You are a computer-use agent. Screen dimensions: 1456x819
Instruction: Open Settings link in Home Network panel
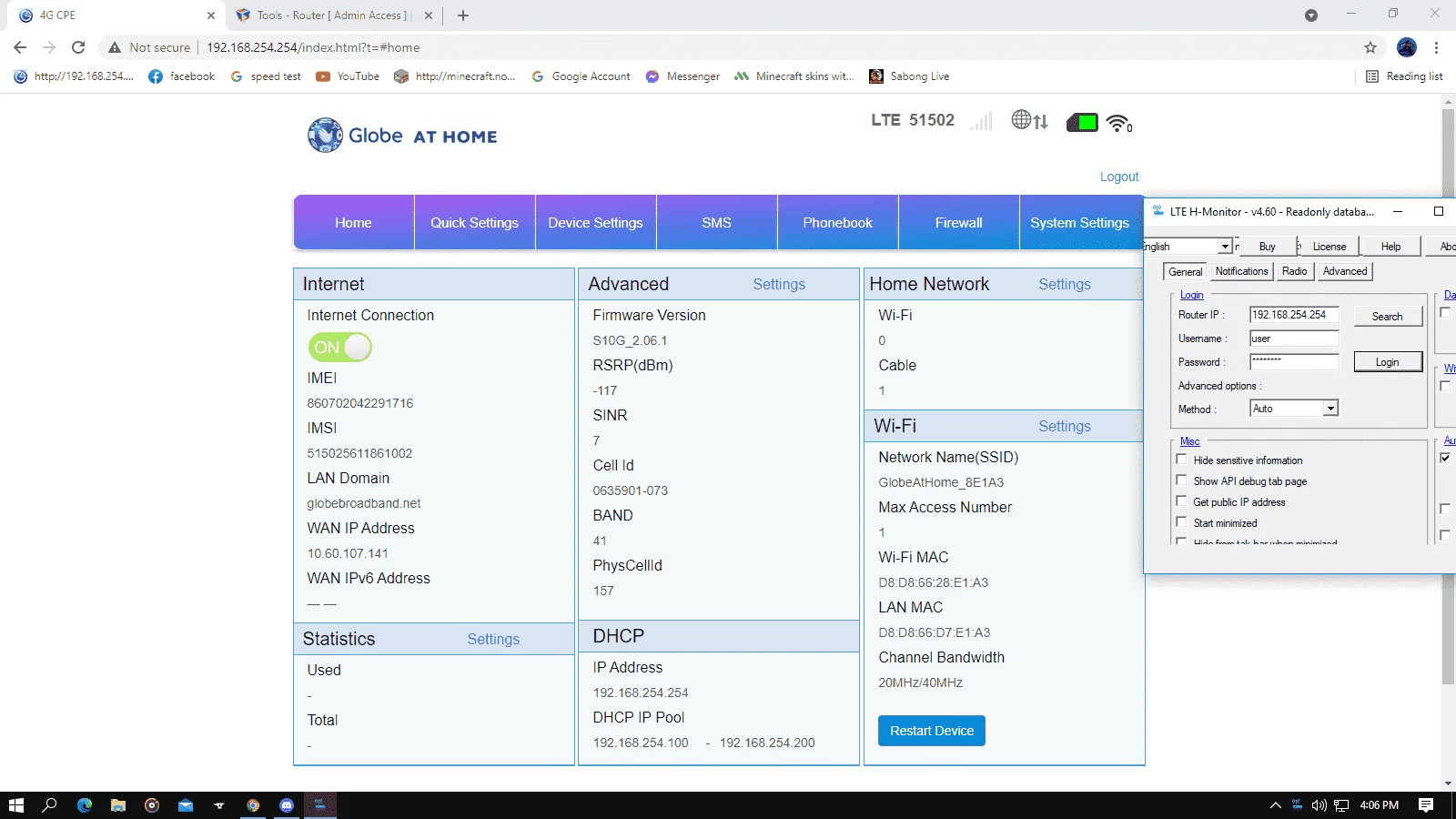(x=1065, y=284)
